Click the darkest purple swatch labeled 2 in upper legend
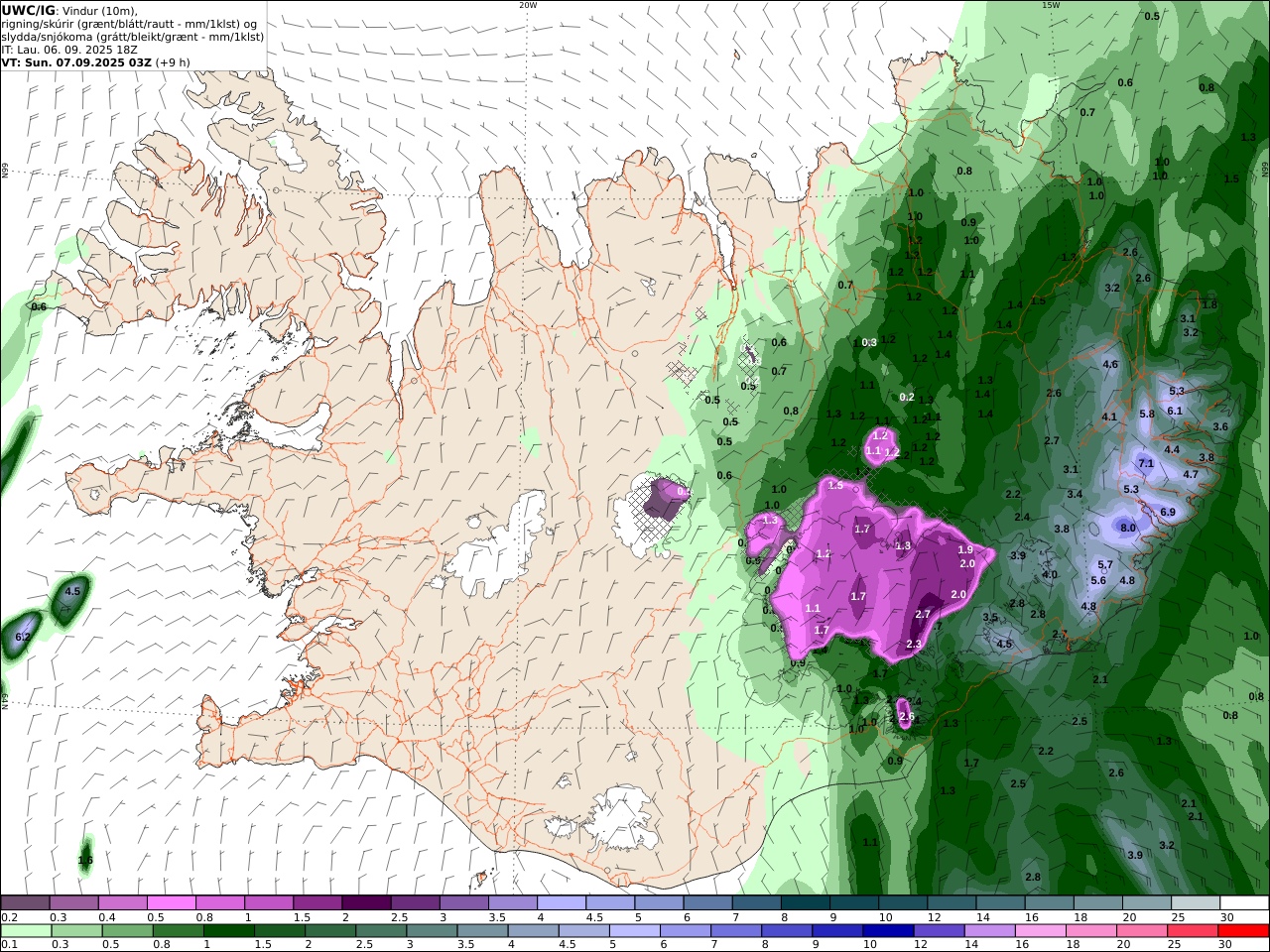1270x952 pixels. pyautogui.click(x=365, y=902)
